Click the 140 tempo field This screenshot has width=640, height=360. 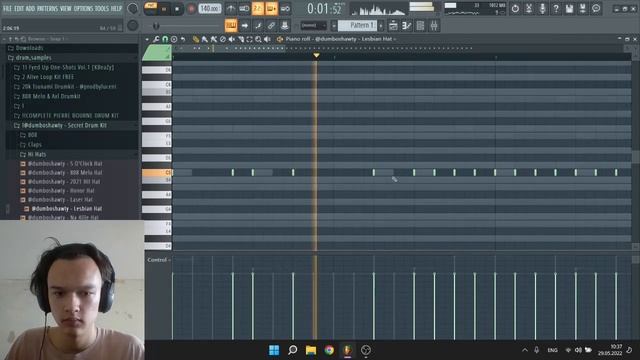point(210,8)
